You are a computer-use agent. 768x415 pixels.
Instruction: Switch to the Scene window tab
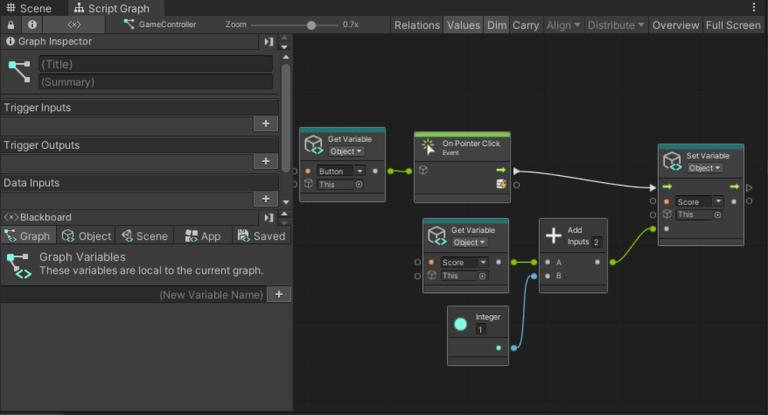28,8
